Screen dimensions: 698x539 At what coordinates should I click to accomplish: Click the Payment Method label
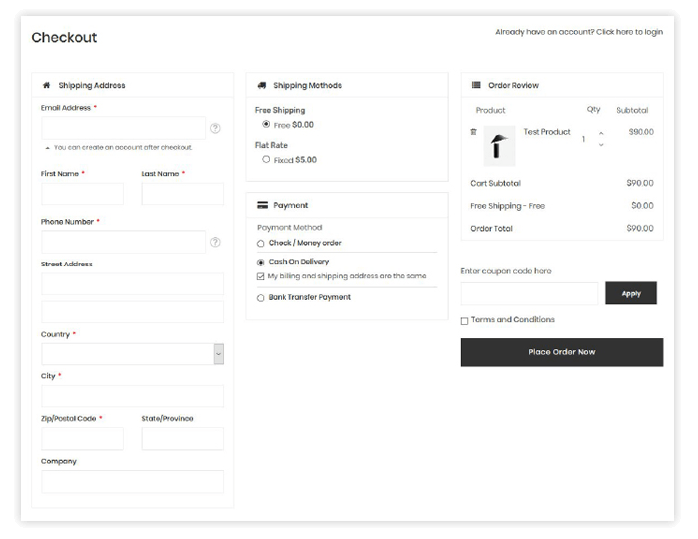(x=289, y=227)
